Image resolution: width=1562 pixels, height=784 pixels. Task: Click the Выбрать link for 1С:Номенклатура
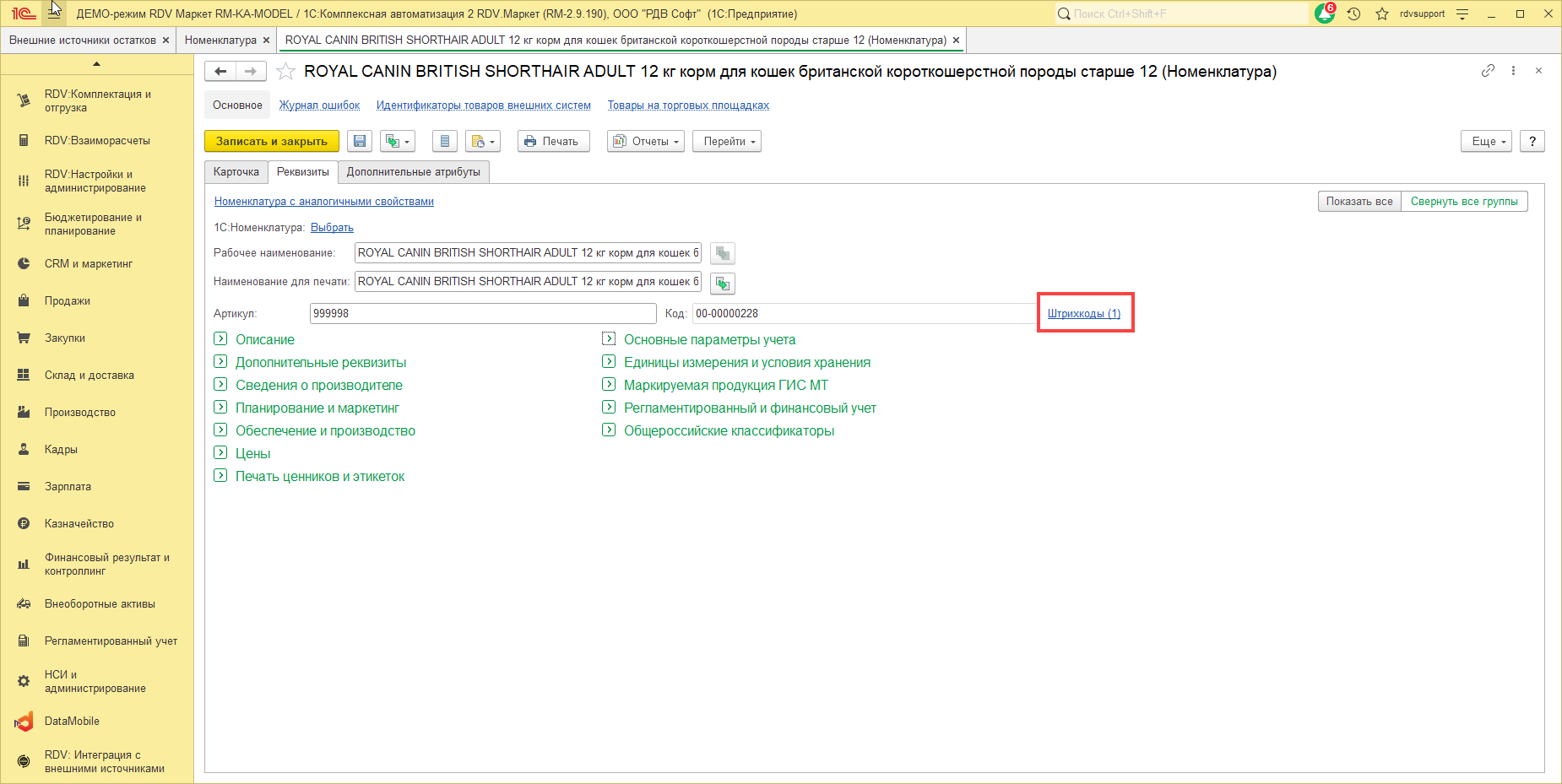(332, 228)
